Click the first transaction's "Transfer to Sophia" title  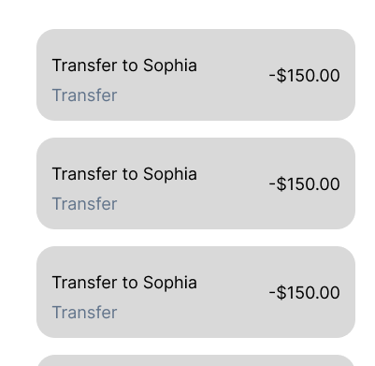[124, 66]
